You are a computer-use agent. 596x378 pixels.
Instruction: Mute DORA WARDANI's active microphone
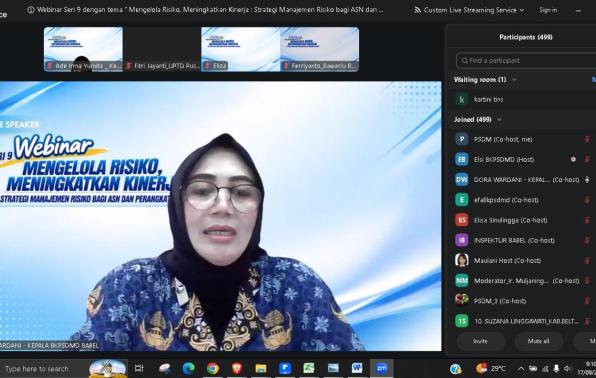click(x=587, y=179)
